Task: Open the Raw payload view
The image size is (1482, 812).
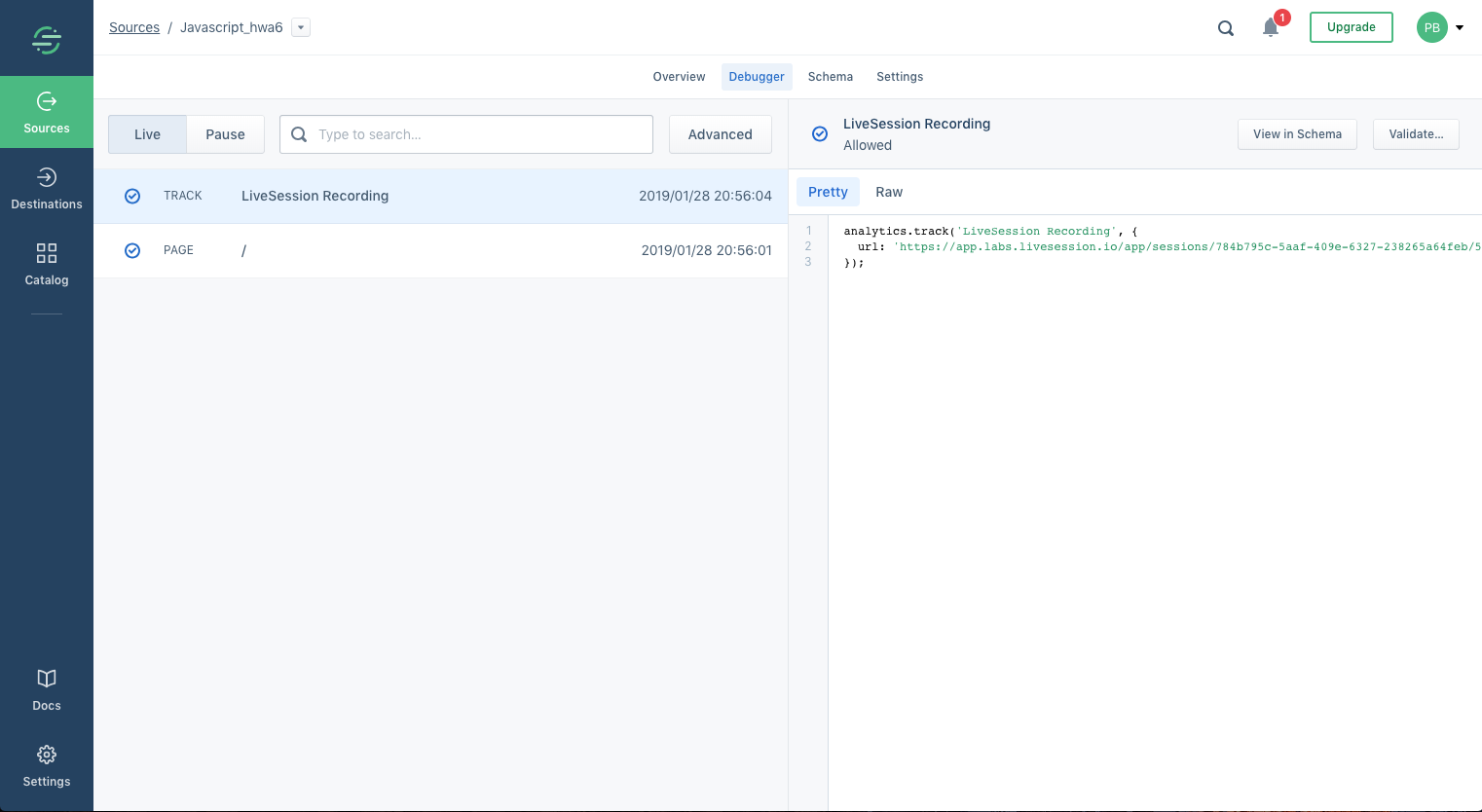Action: tap(889, 192)
